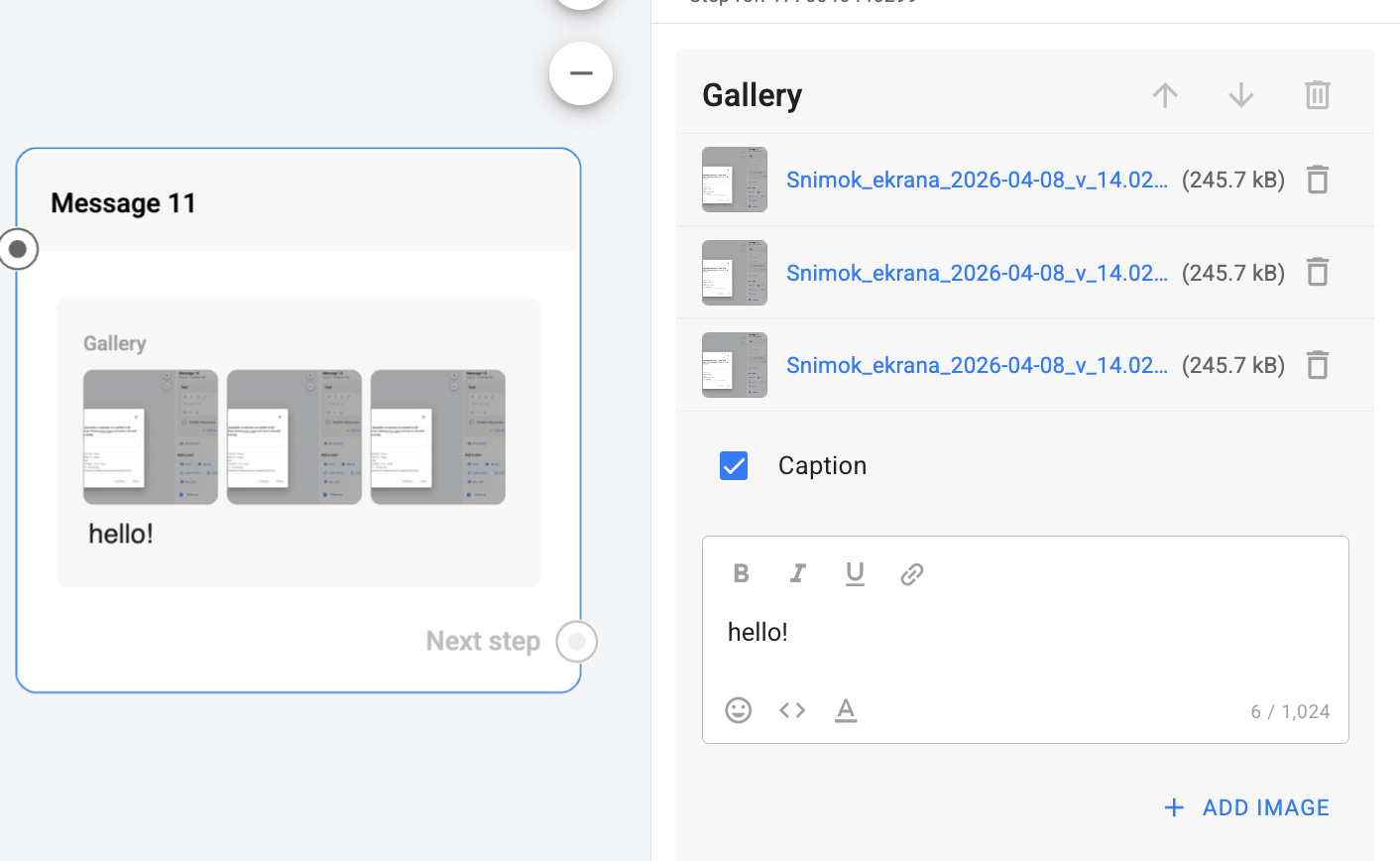Select the Next step output connector

click(x=577, y=642)
